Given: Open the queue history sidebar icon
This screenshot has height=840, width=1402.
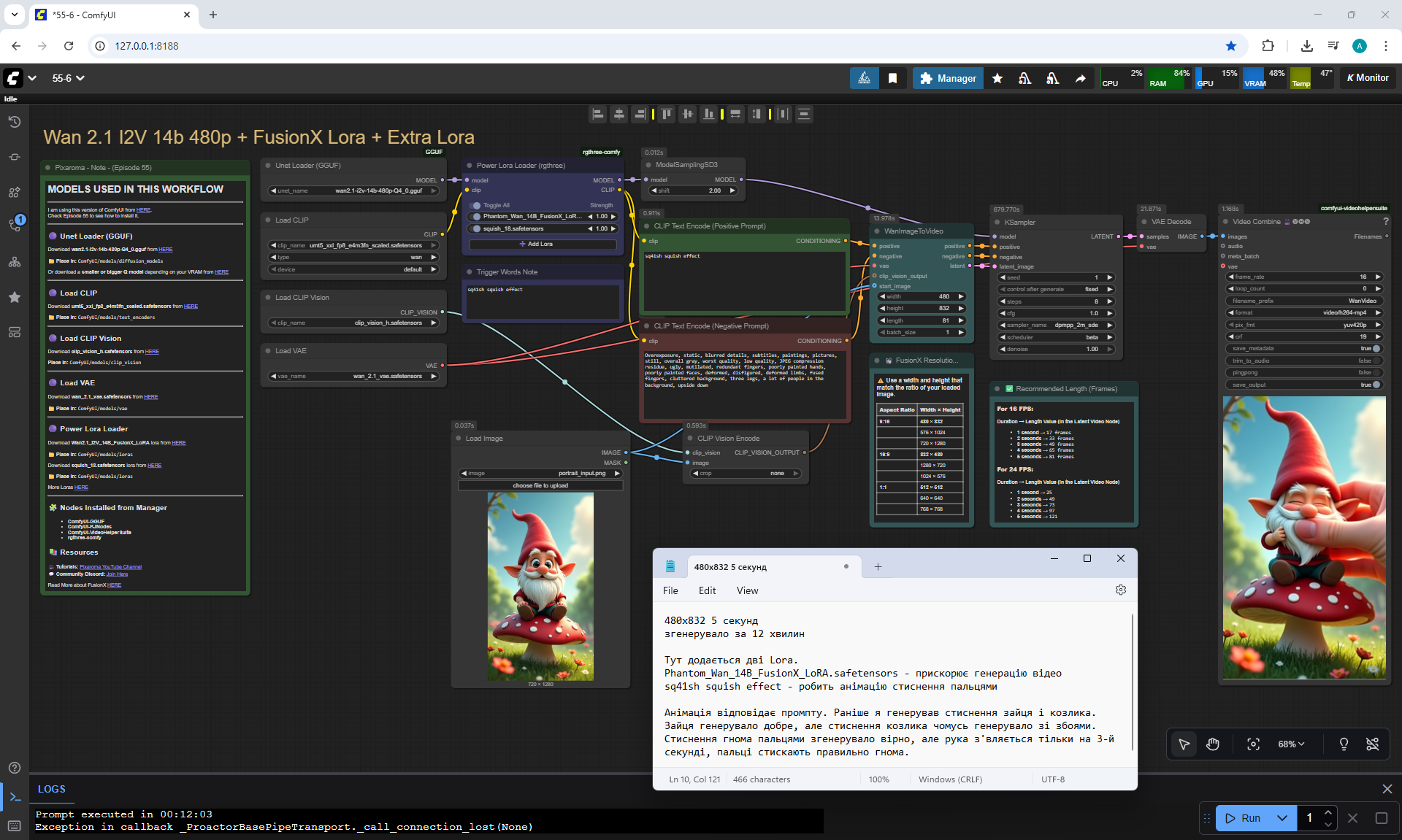Looking at the screenshot, I should [x=14, y=122].
